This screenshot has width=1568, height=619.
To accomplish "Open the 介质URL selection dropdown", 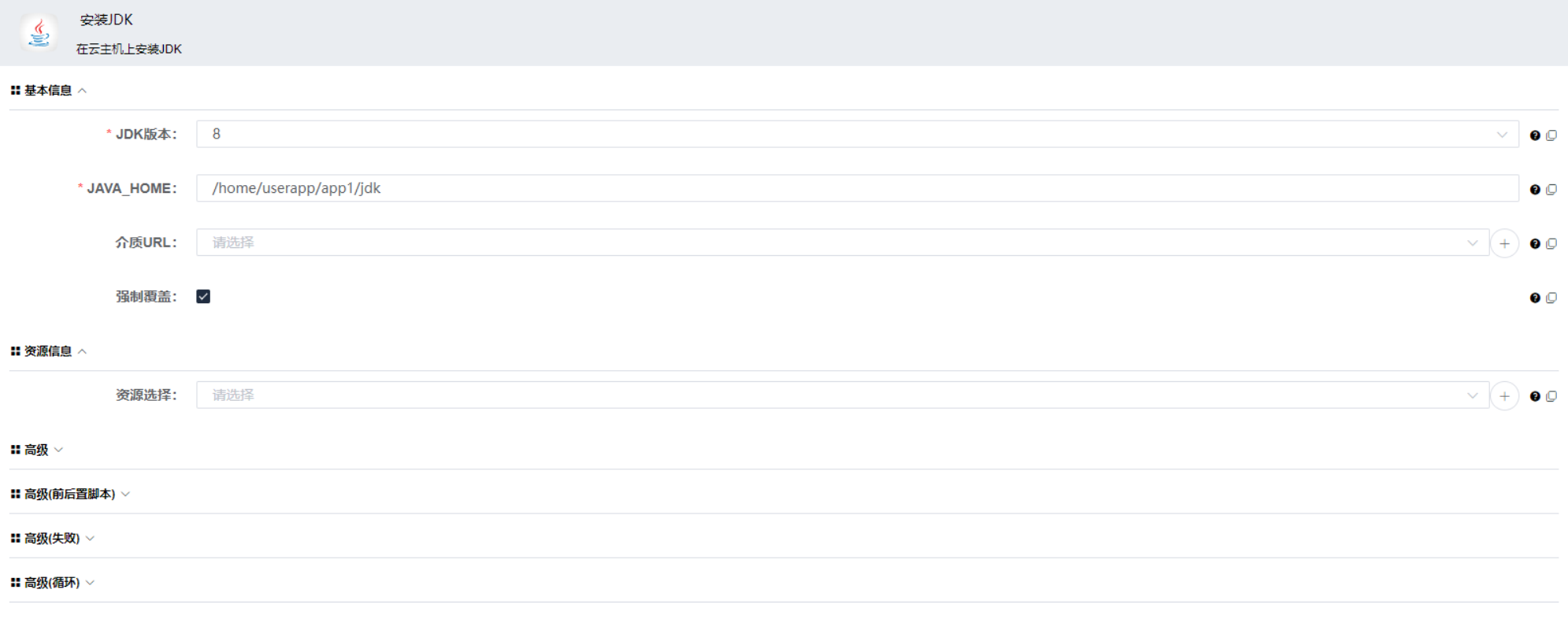I will coord(1473,243).
